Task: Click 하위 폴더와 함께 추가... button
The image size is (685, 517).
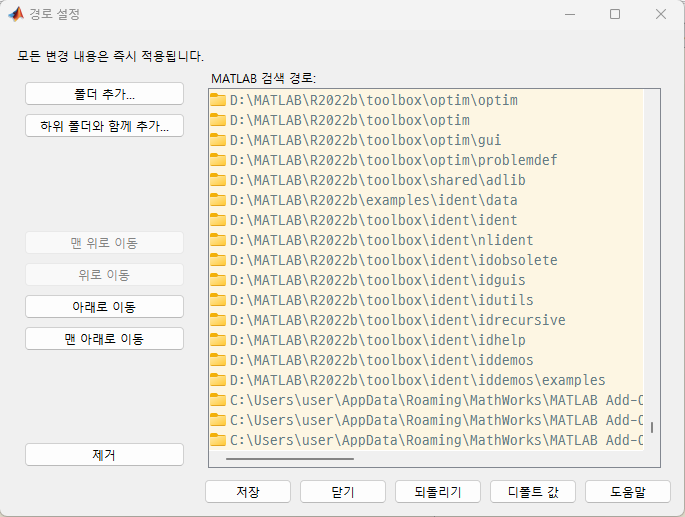Action: [x=104, y=126]
